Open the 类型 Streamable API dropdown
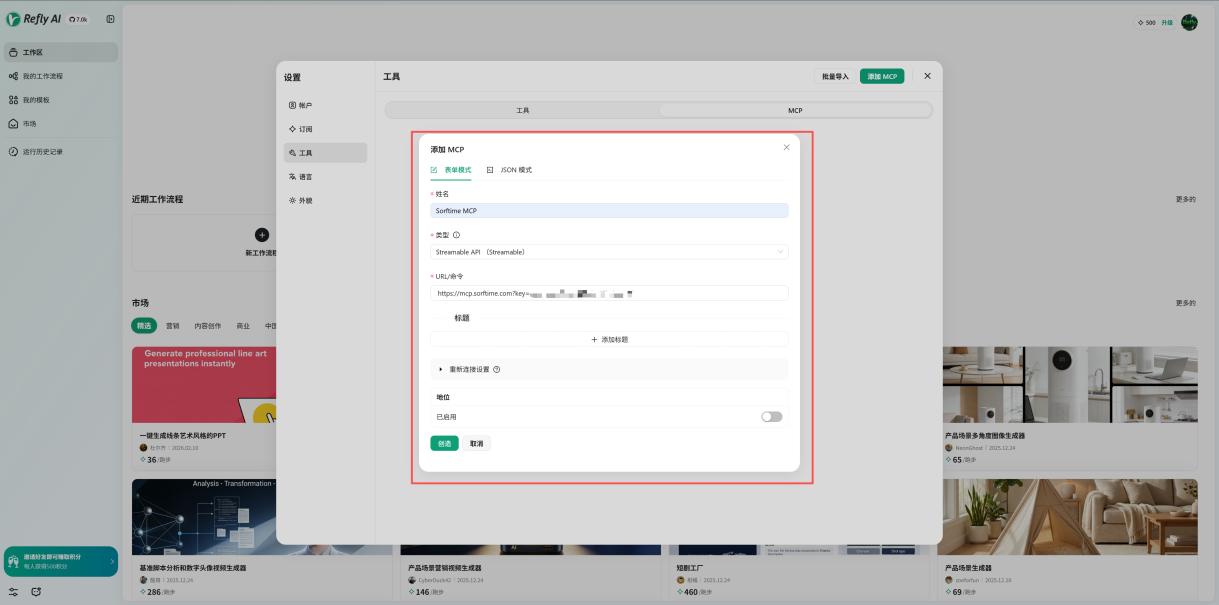Screen dimensions: 1219x605 pyautogui.click(x=609, y=252)
